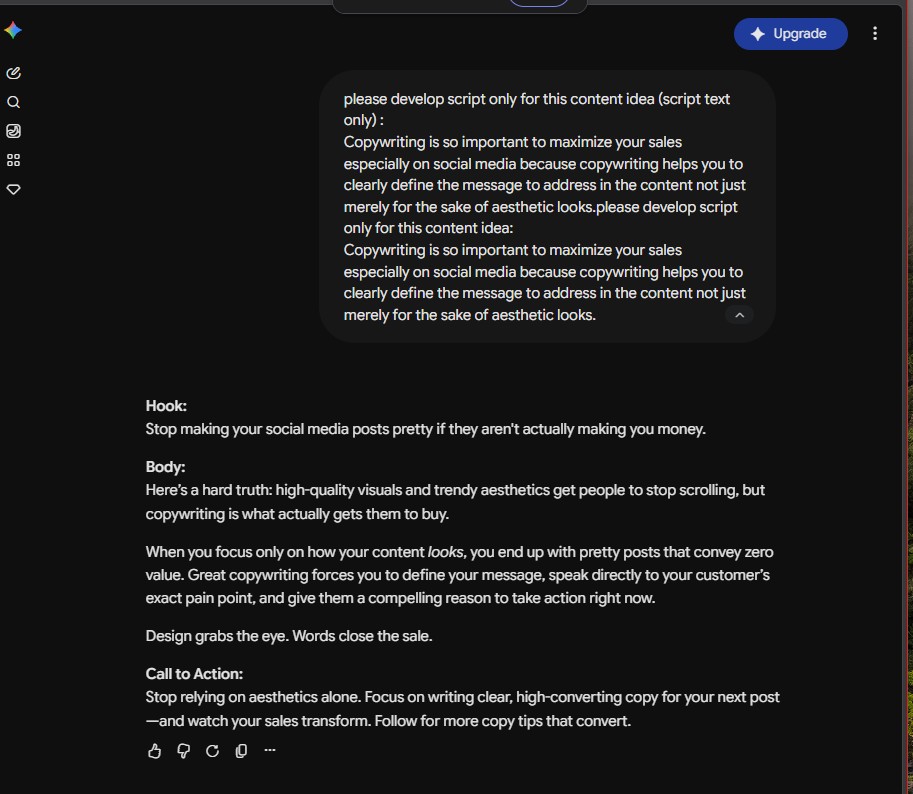This screenshot has height=794, width=913.
Task: Start a new chat with the pencil icon
Action: 13,73
